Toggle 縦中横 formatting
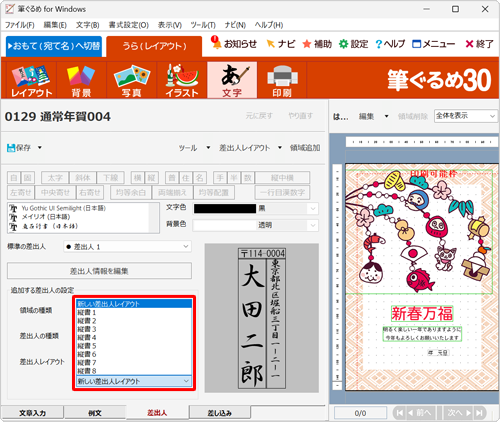The image size is (500, 422). (282, 178)
